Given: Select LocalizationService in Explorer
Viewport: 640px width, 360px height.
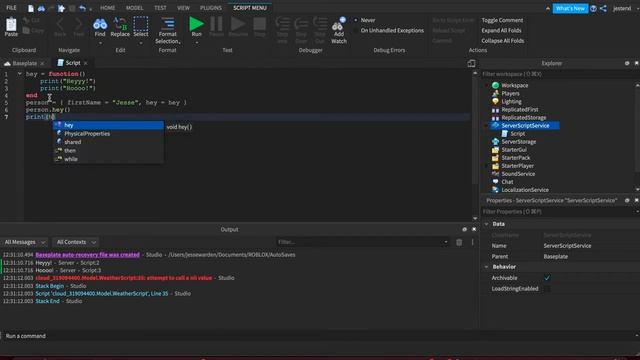Looking at the screenshot, I should (x=524, y=190).
